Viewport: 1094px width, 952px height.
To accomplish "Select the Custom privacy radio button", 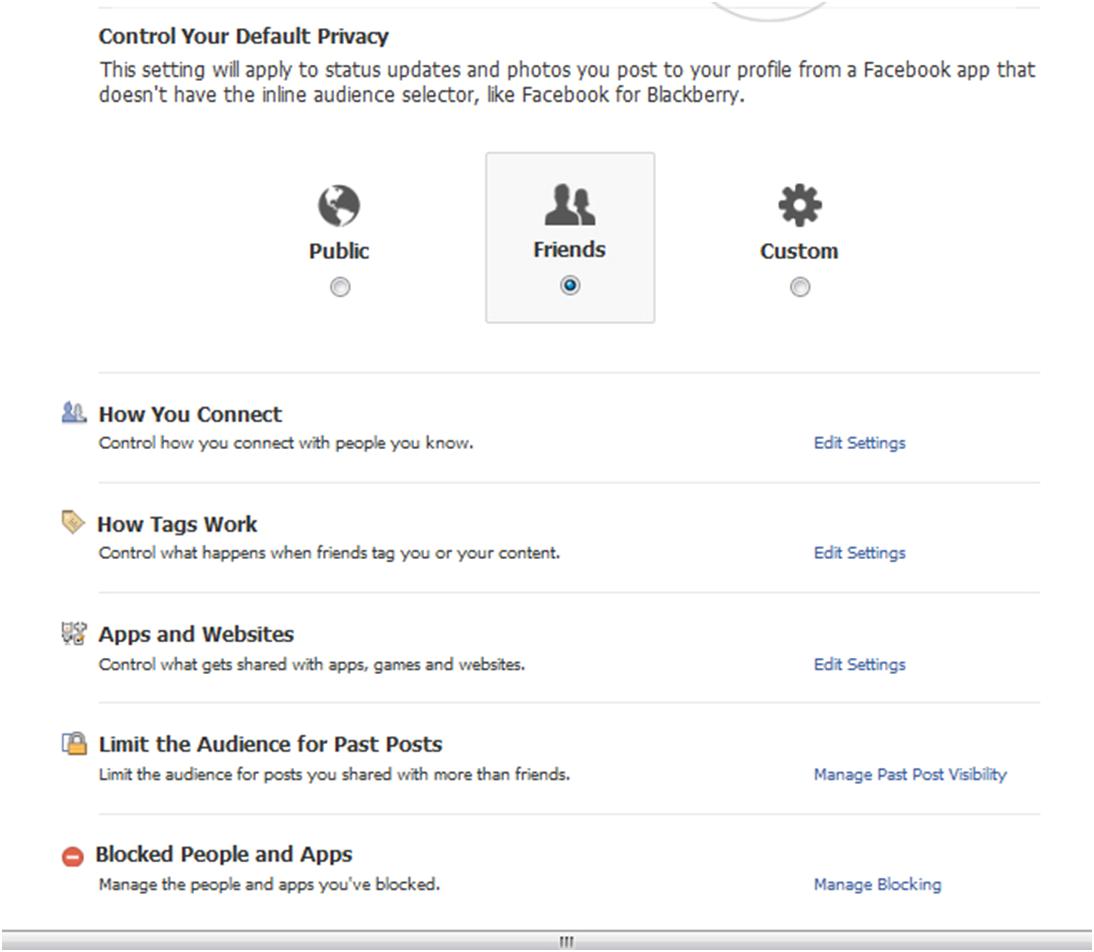I will tap(799, 288).
